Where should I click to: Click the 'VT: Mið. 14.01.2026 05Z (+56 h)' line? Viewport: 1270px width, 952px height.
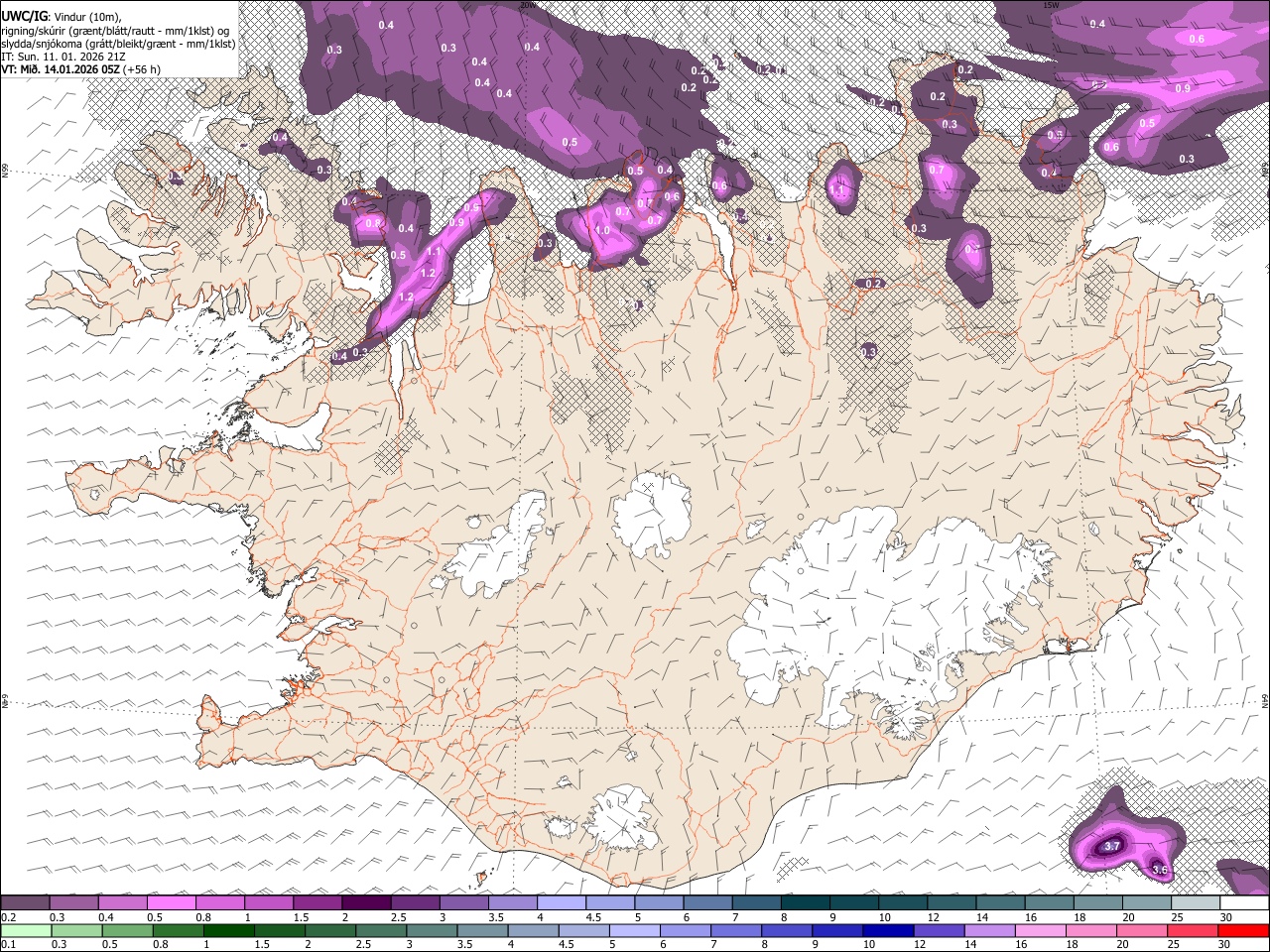(x=80, y=69)
